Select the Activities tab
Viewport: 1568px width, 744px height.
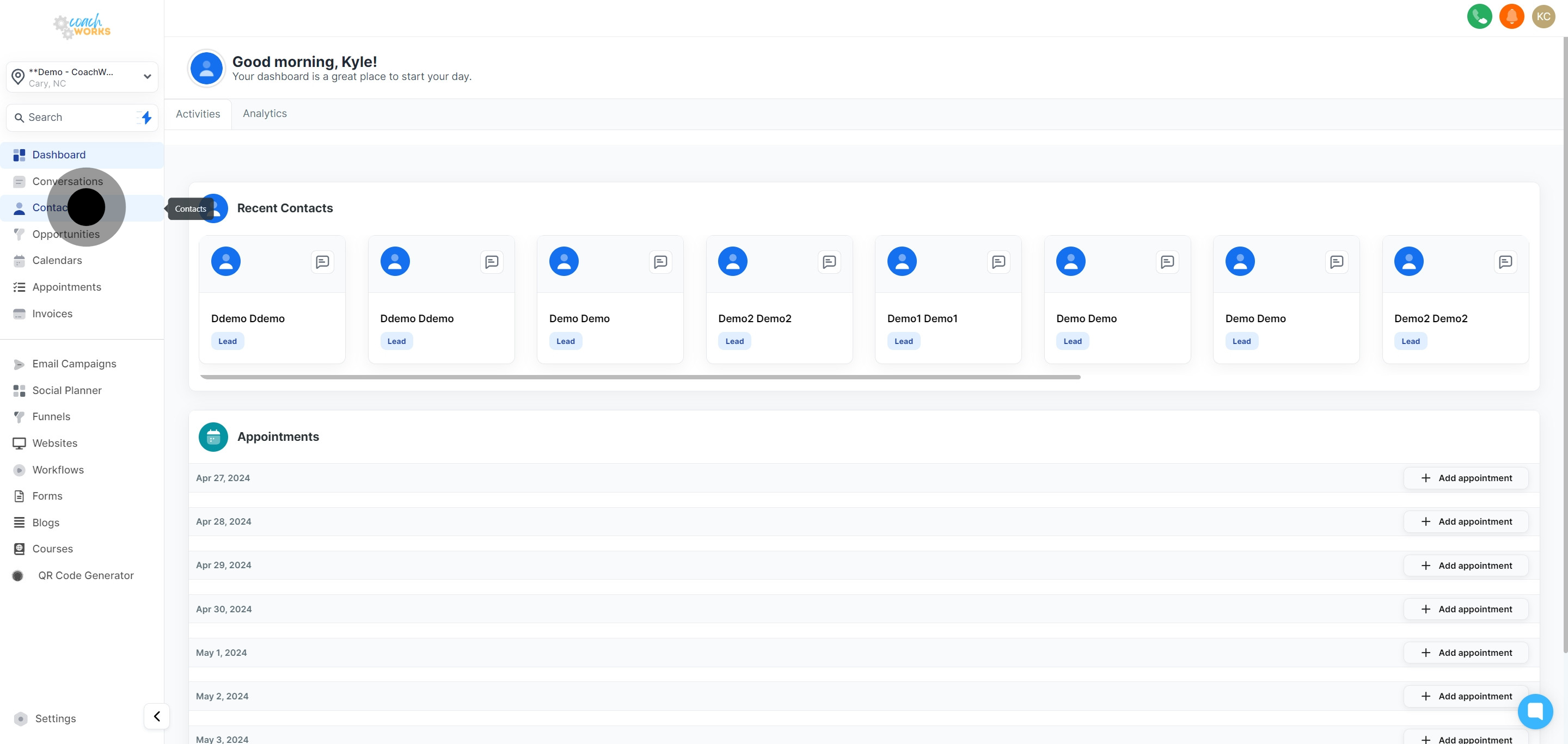(x=198, y=114)
